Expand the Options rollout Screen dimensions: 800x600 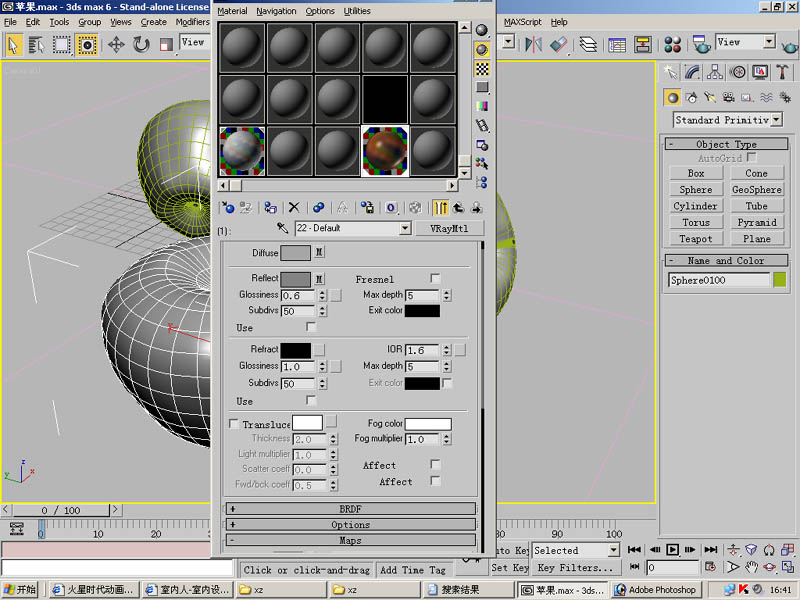(x=351, y=524)
